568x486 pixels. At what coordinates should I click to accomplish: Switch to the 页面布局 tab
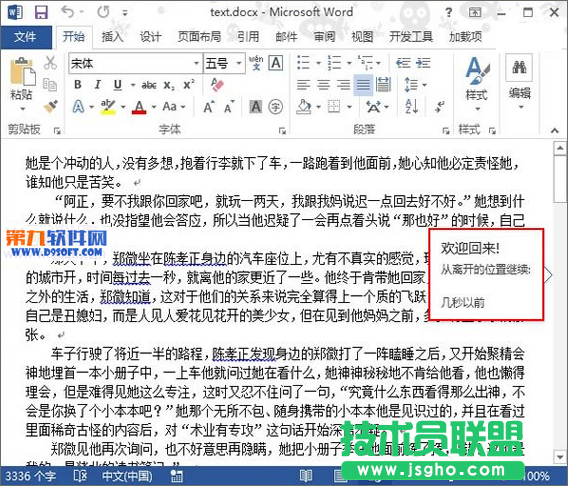point(199,37)
